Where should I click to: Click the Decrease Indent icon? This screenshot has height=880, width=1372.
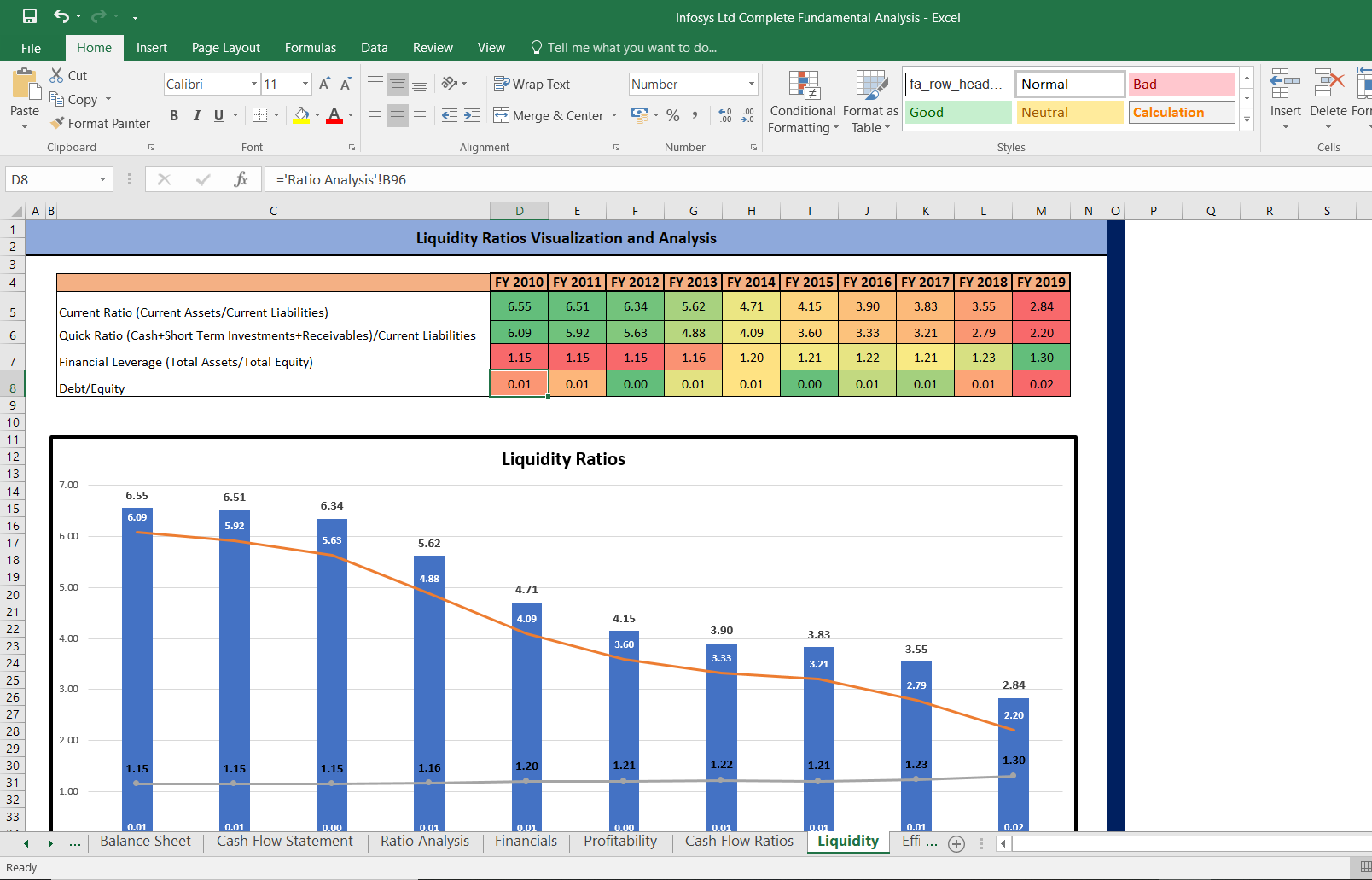pos(450,115)
